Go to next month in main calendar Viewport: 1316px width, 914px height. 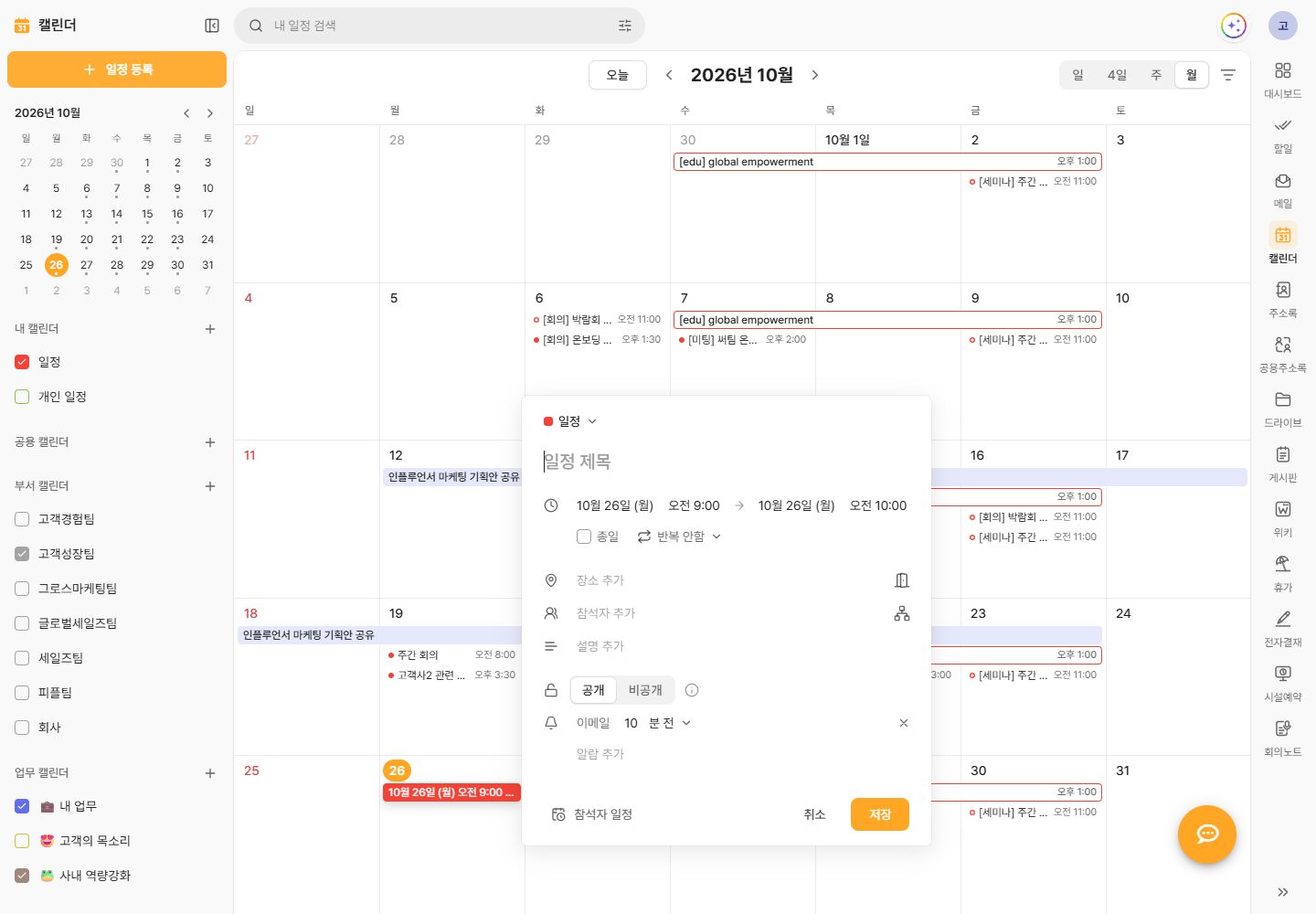pos(815,75)
